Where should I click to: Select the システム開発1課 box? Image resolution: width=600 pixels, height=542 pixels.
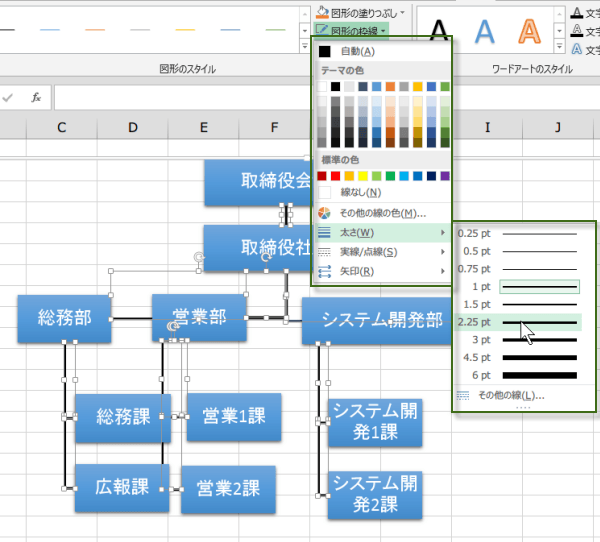tap(375, 423)
